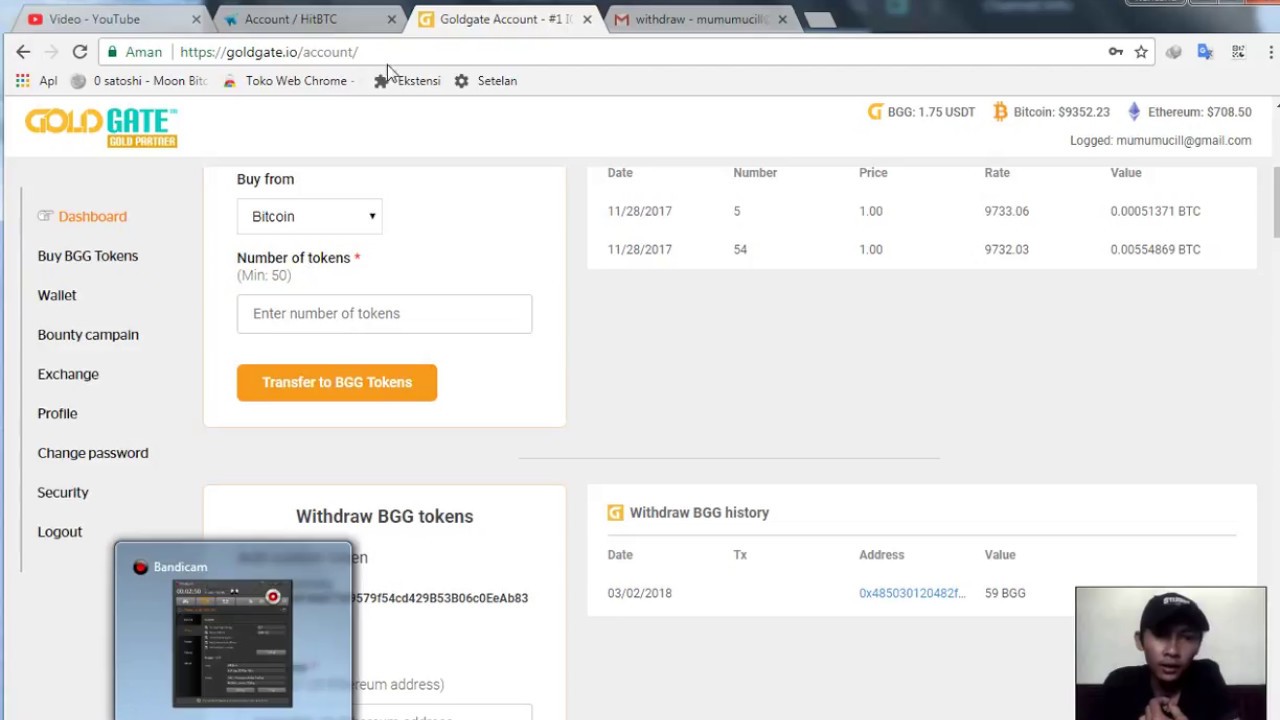The width and height of the screenshot is (1280, 720).
Task: Open Dashboard in the sidebar
Action: tap(92, 217)
